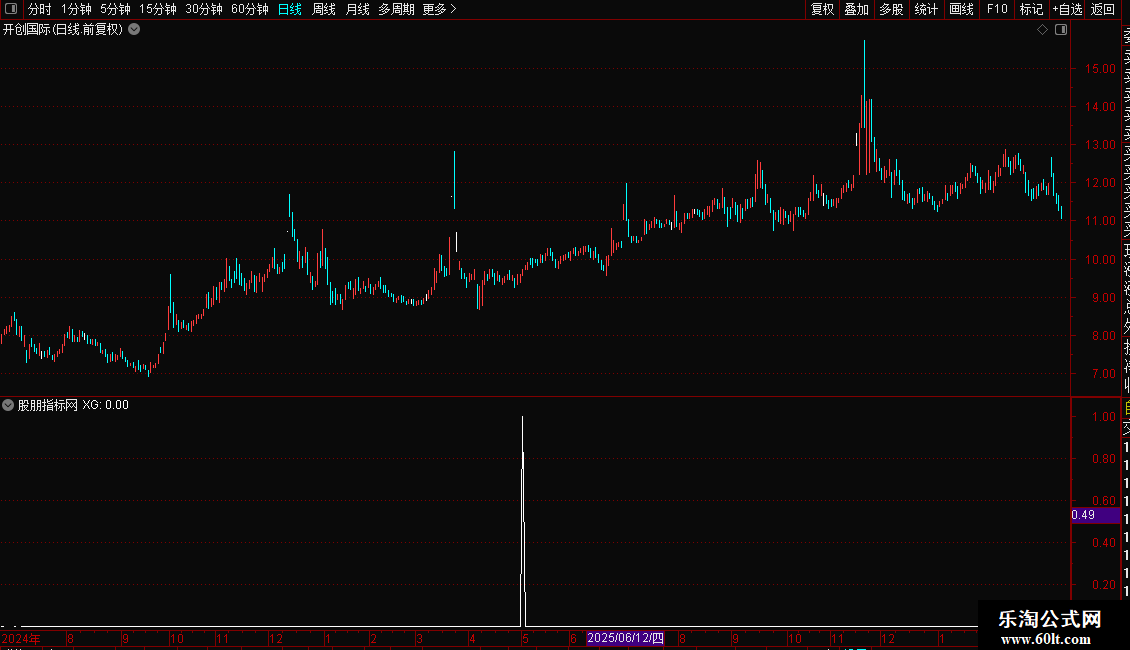Switch to 分时 intraday view
This screenshot has width=1130, height=650.
(40, 9)
